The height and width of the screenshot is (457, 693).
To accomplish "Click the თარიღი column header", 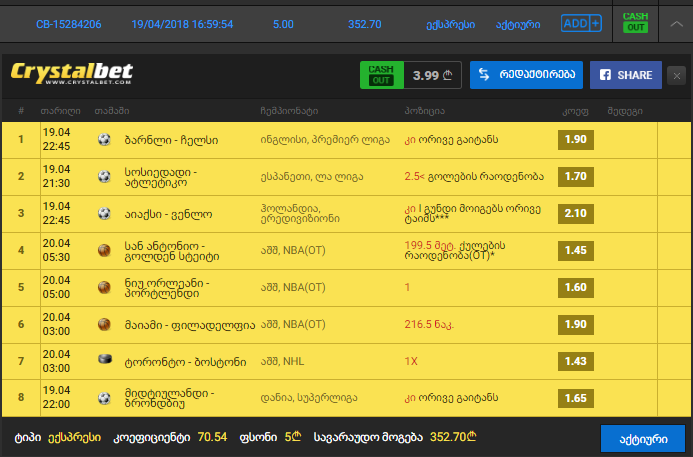I will [x=61, y=111].
